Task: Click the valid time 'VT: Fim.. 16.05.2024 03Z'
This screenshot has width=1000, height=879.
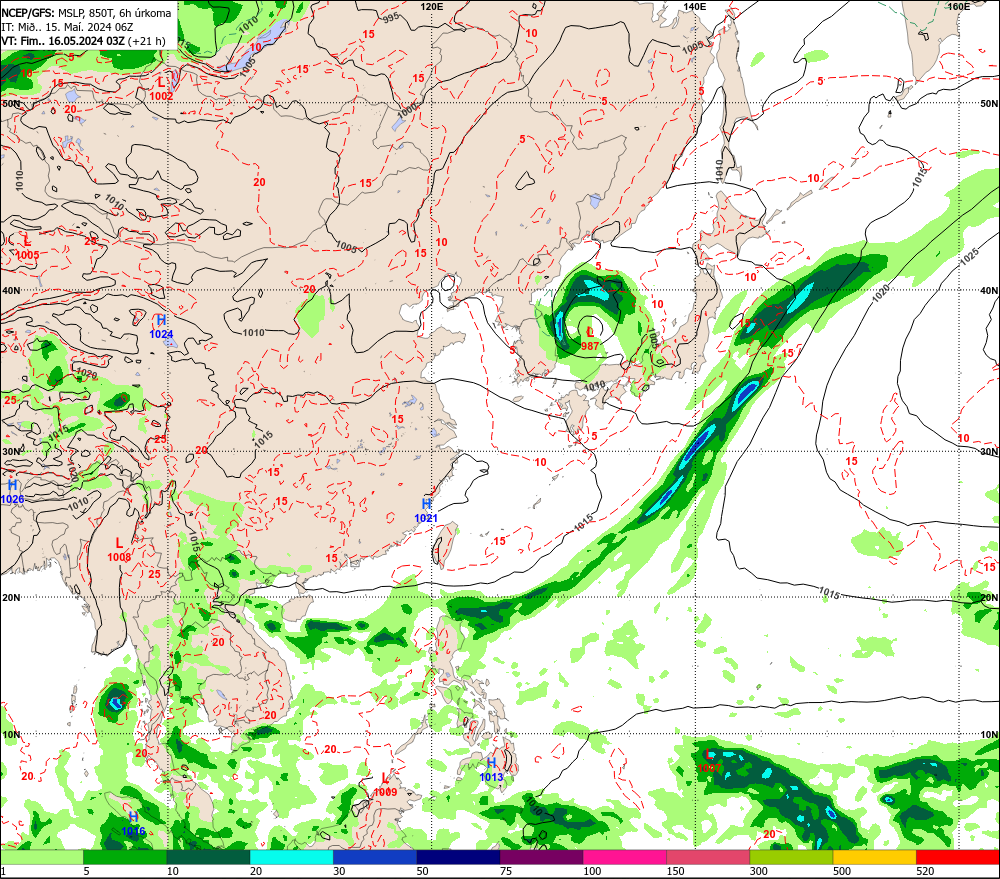Action: tap(62, 41)
